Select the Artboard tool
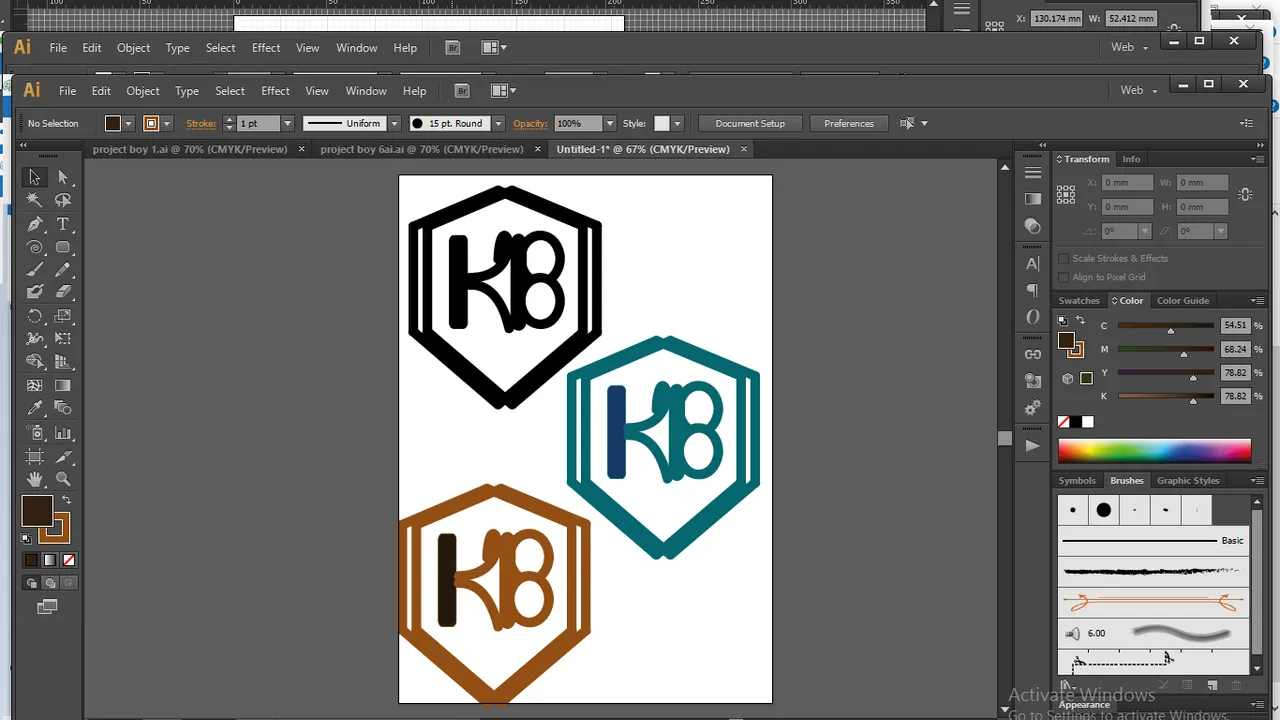The height and width of the screenshot is (720, 1280). [35, 457]
